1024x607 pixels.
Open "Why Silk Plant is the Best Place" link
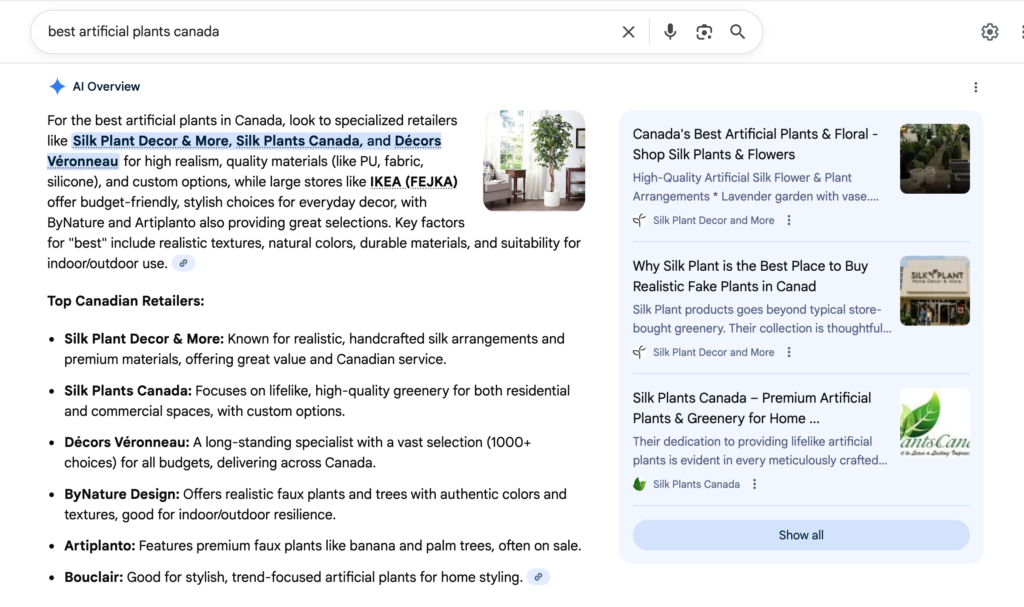point(750,276)
